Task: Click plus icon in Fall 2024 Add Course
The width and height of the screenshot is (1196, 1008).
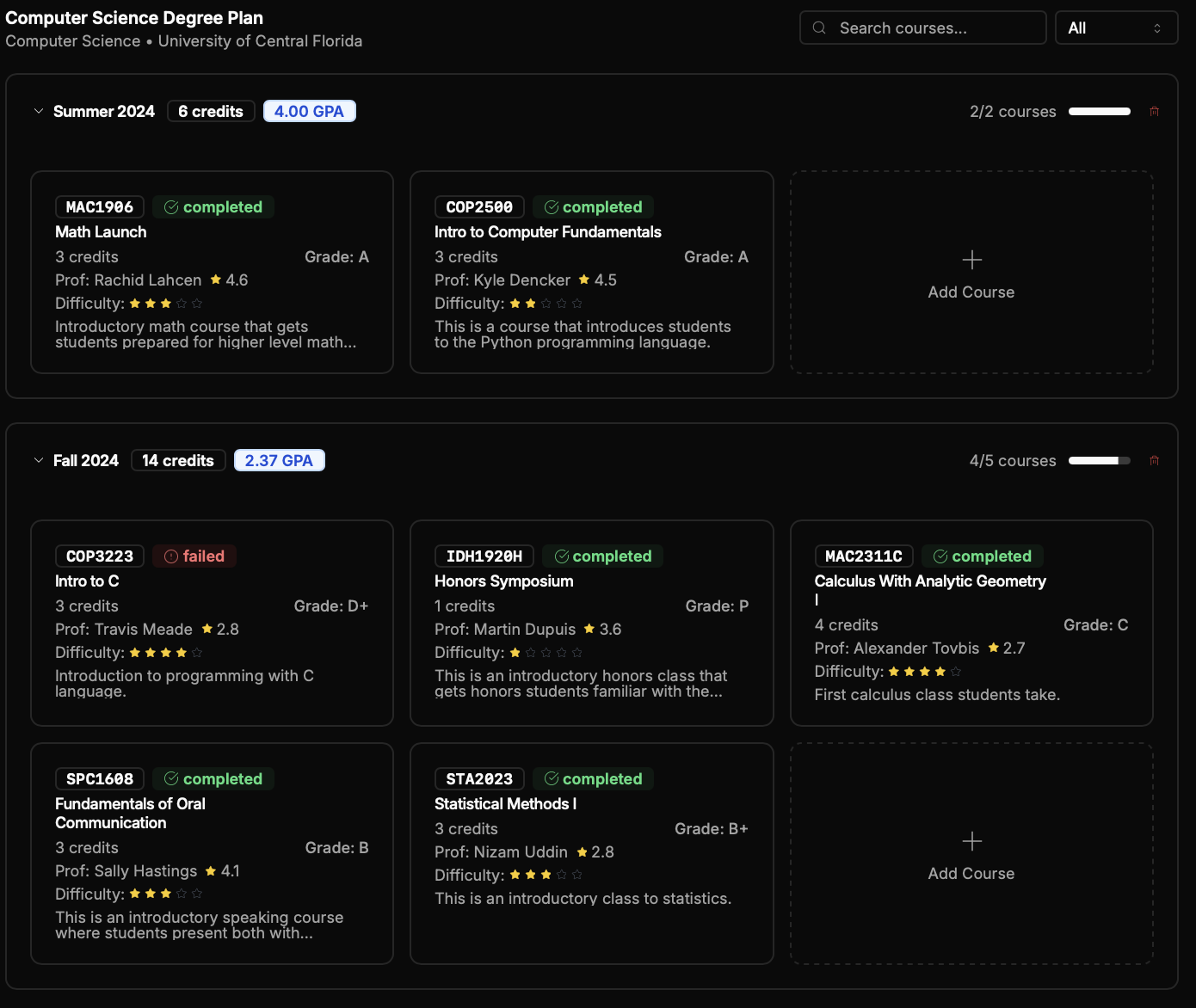Action: (971, 841)
